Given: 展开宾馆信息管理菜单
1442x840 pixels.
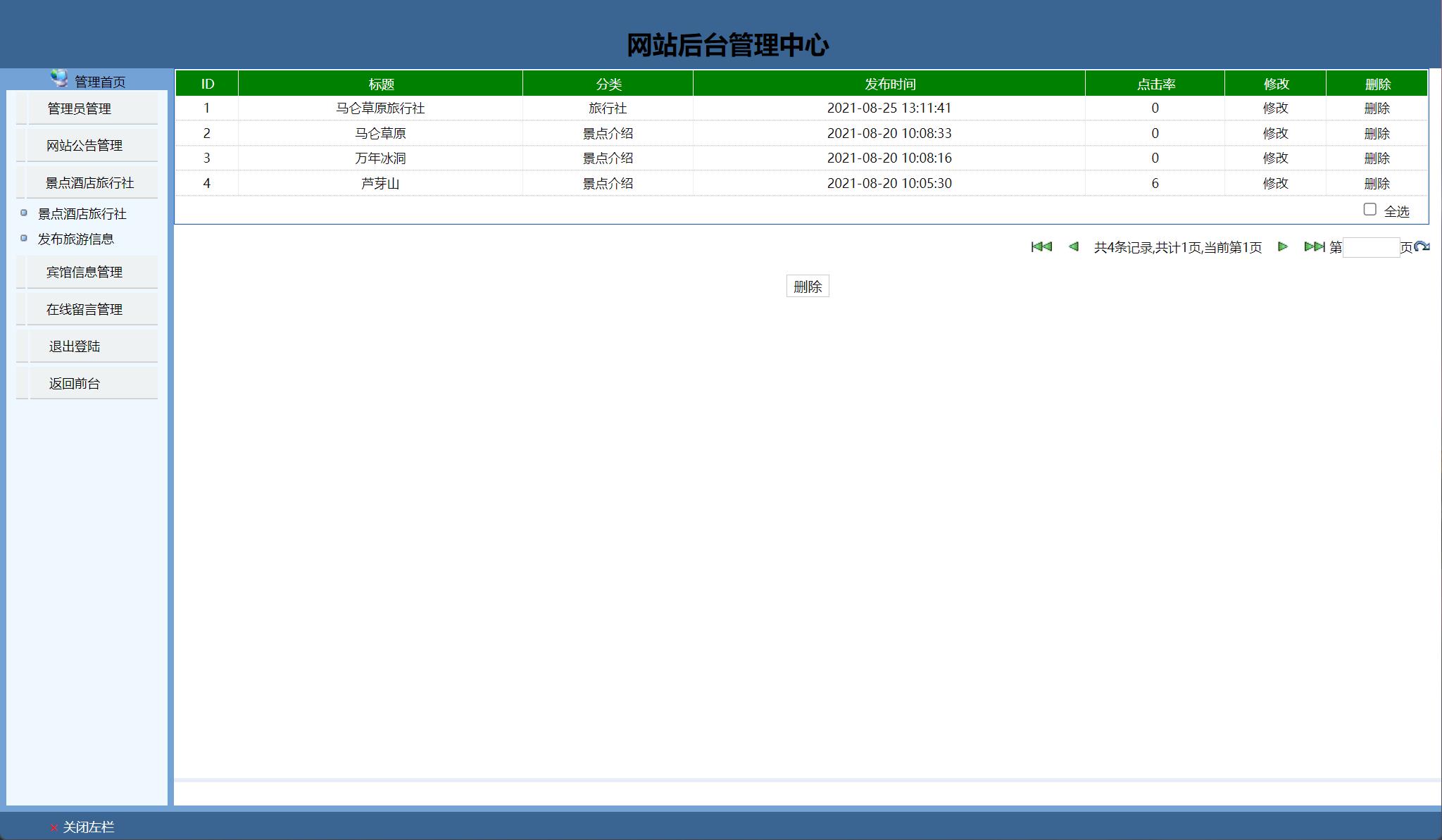Looking at the screenshot, I should [84, 272].
